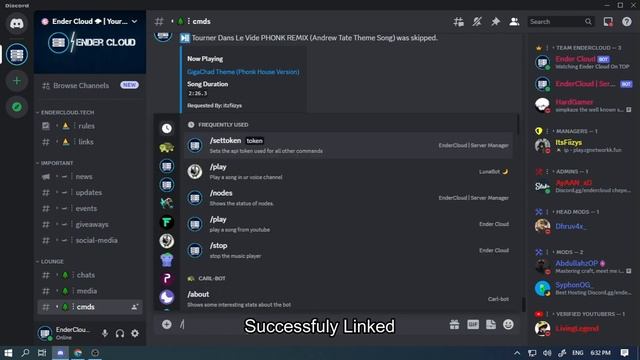Open the updates channel
The width and height of the screenshot is (640, 360).
coord(90,192)
